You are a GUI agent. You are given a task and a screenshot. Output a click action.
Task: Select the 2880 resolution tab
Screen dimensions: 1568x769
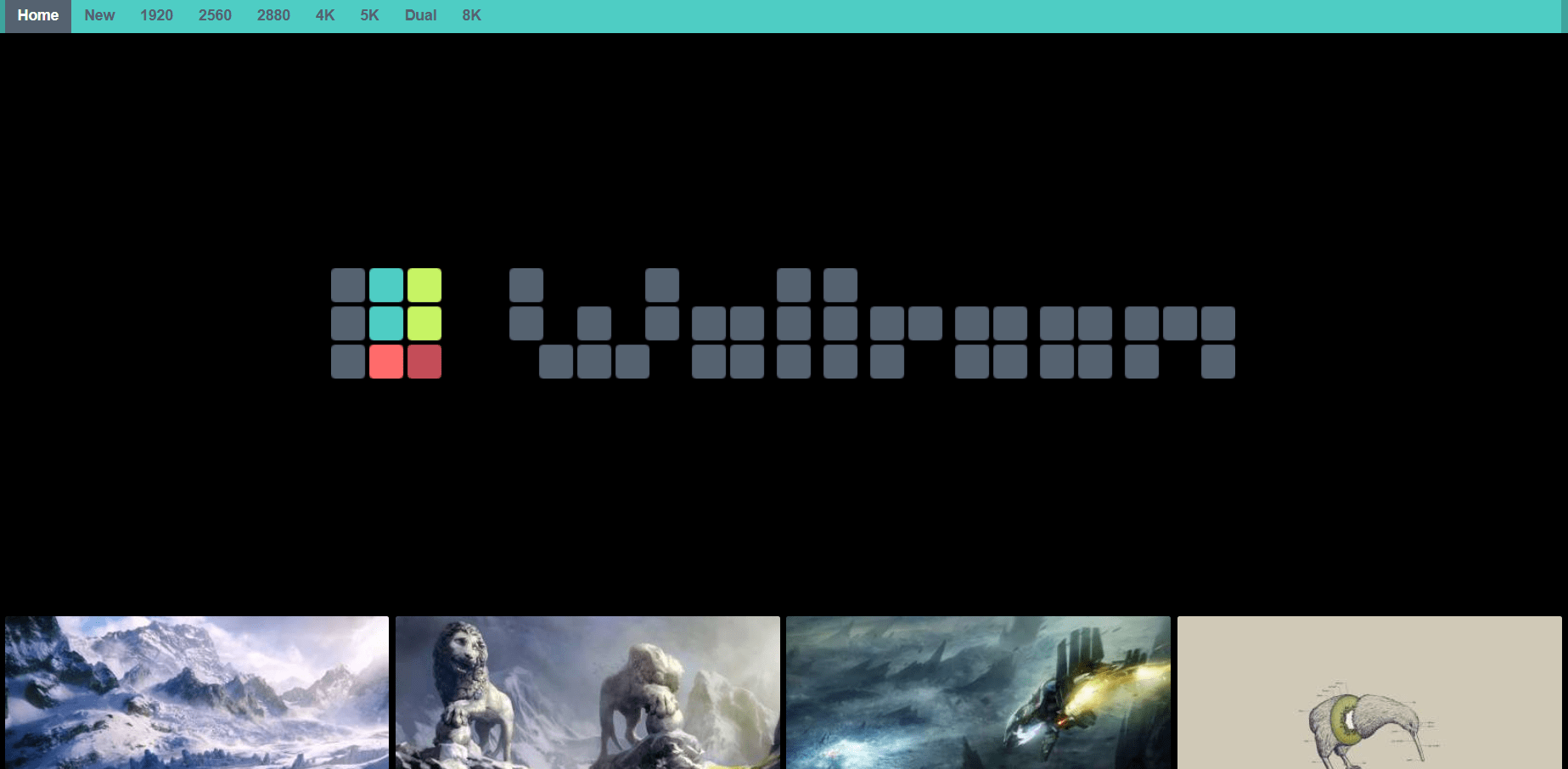273,15
